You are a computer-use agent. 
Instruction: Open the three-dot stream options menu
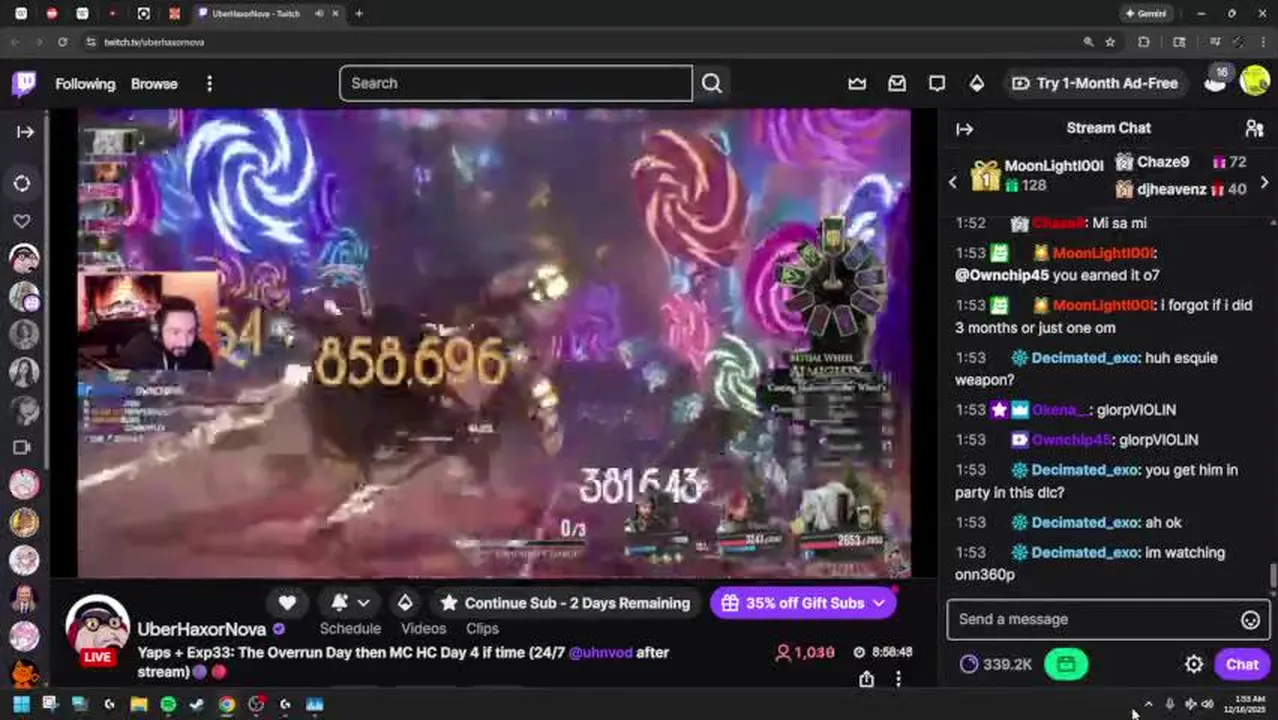click(898, 679)
